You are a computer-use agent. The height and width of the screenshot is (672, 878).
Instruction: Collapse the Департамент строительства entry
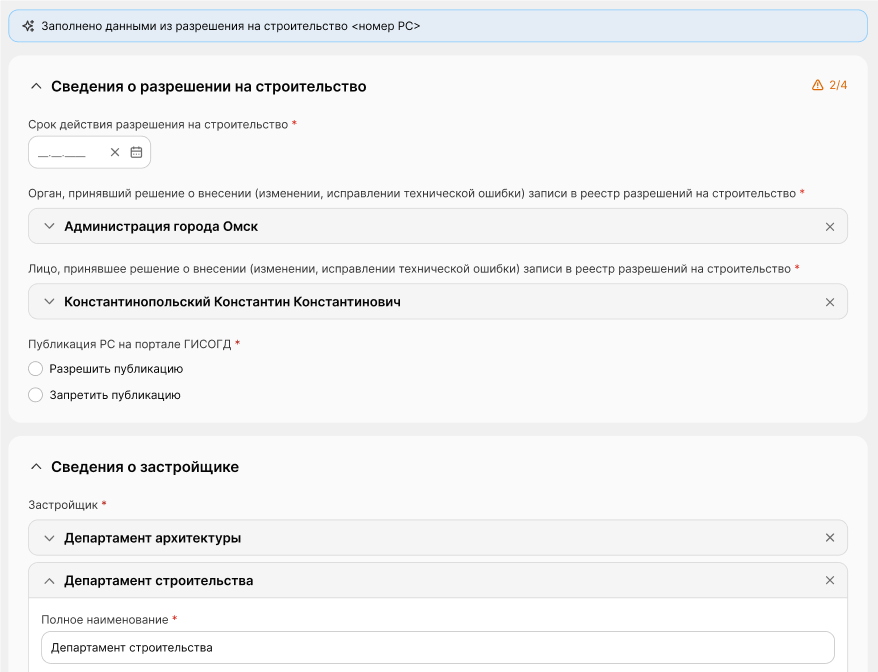coord(49,581)
